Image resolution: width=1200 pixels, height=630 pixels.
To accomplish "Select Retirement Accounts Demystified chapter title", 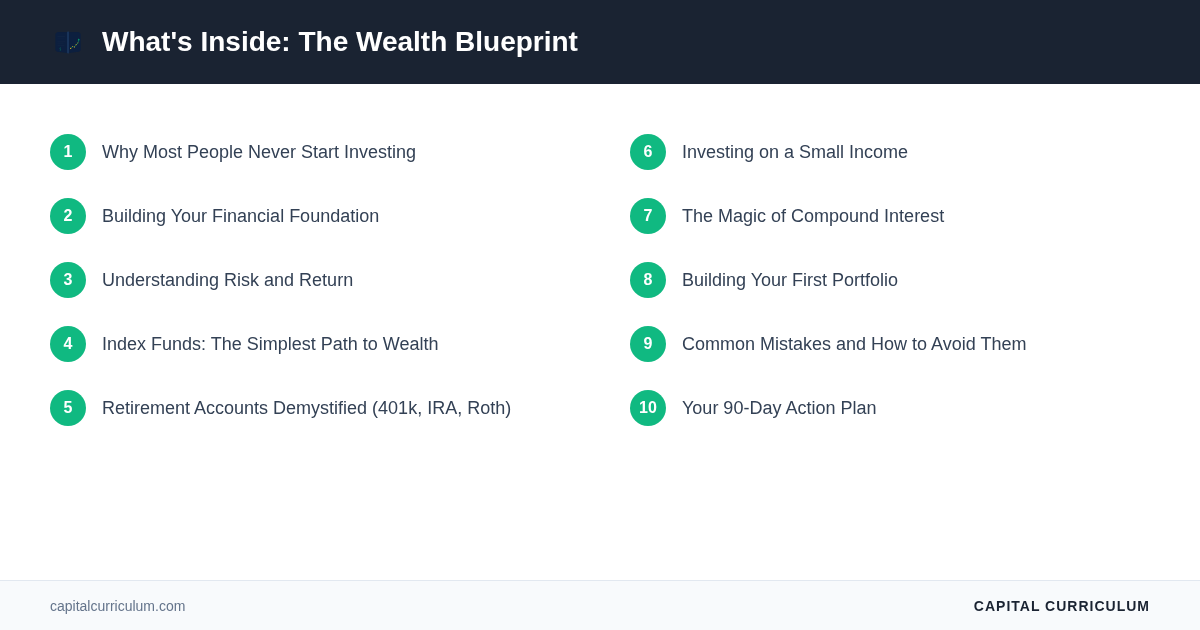I will 306,408.
